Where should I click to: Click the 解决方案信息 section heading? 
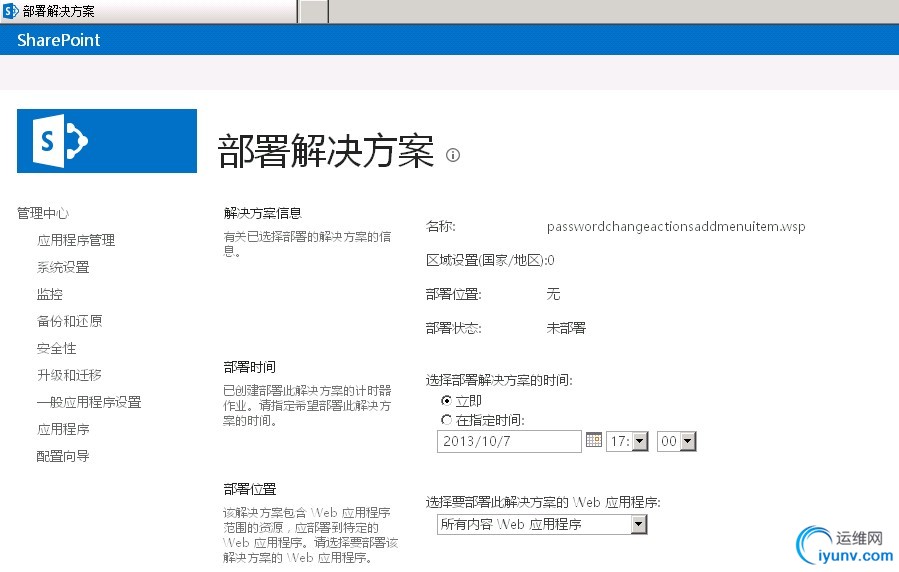(263, 213)
